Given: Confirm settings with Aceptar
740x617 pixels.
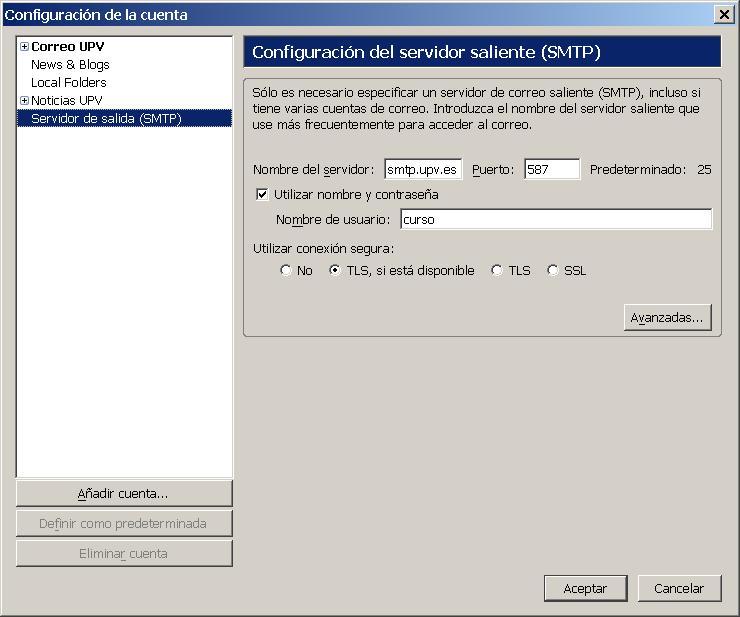Looking at the screenshot, I should [x=585, y=588].
